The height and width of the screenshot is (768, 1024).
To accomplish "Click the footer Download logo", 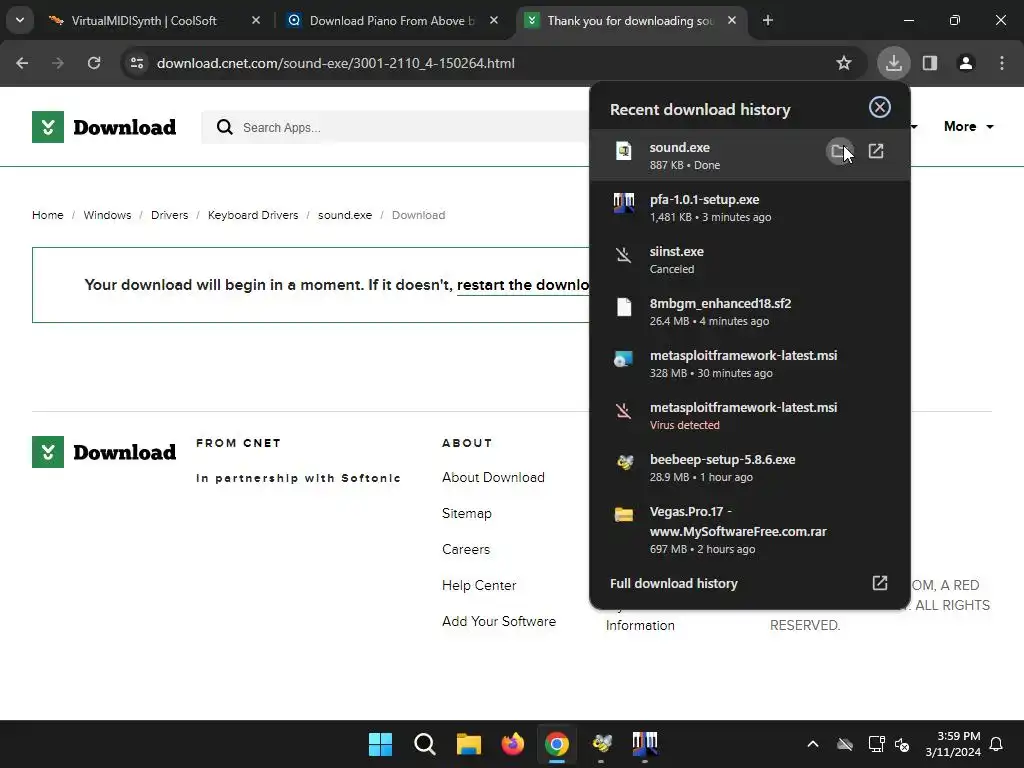I will tap(104, 452).
